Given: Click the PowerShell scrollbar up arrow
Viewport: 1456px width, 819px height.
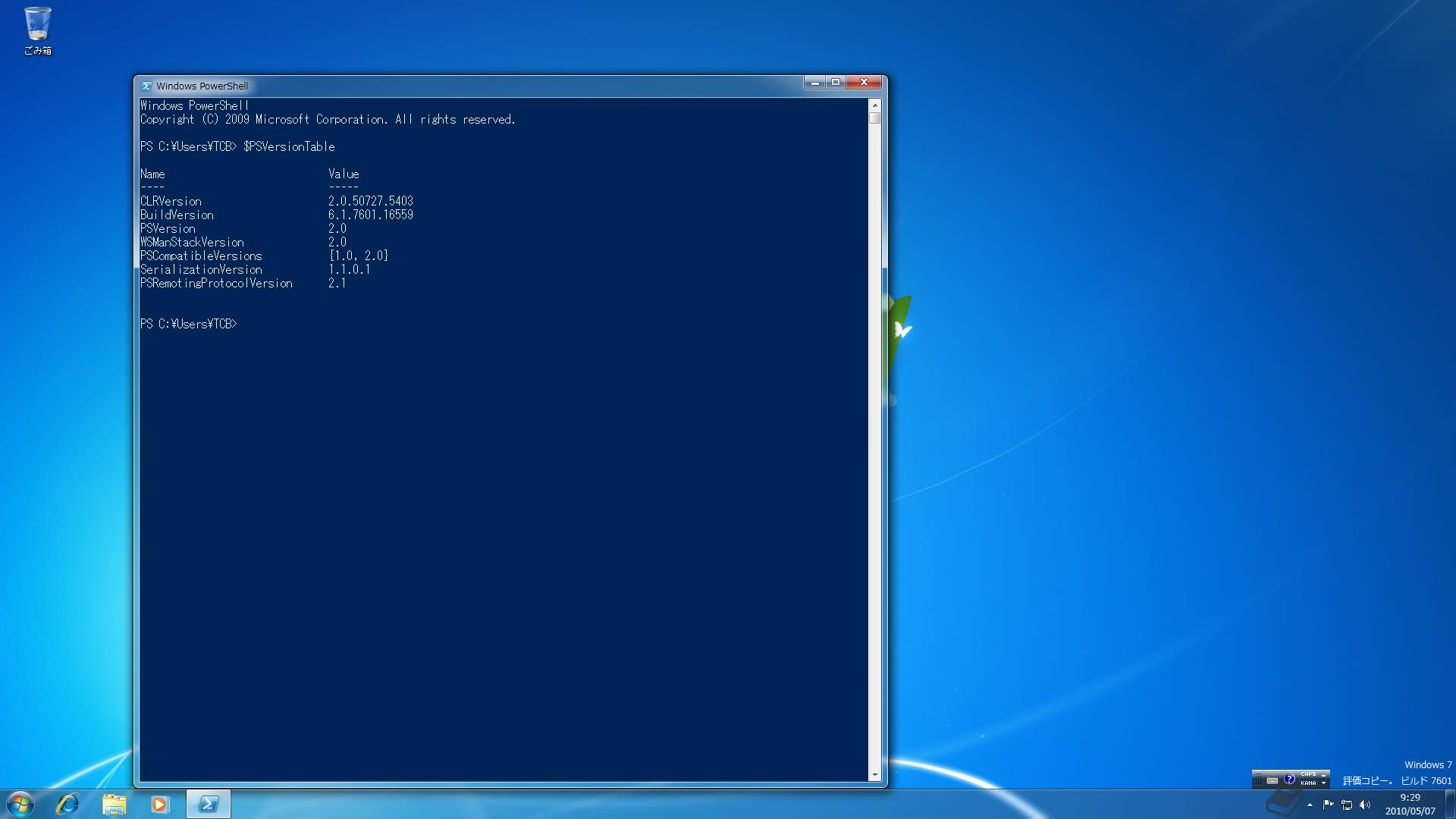Looking at the screenshot, I should pos(875,105).
